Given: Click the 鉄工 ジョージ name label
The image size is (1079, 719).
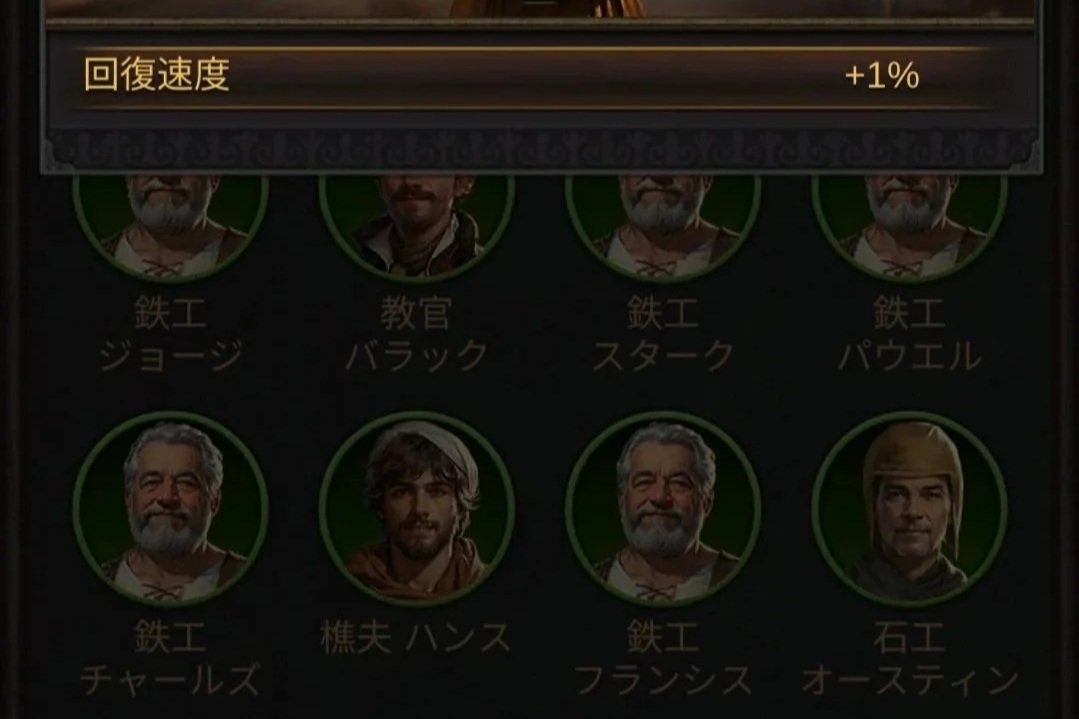Looking at the screenshot, I should 170,334.
